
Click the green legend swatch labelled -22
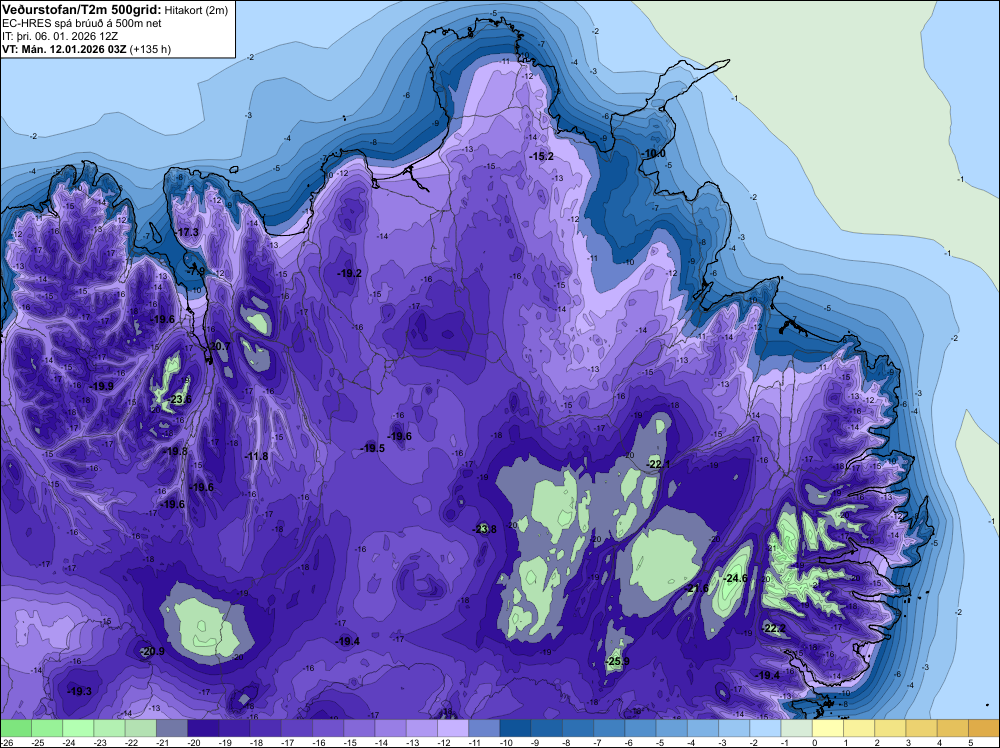(140, 728)
